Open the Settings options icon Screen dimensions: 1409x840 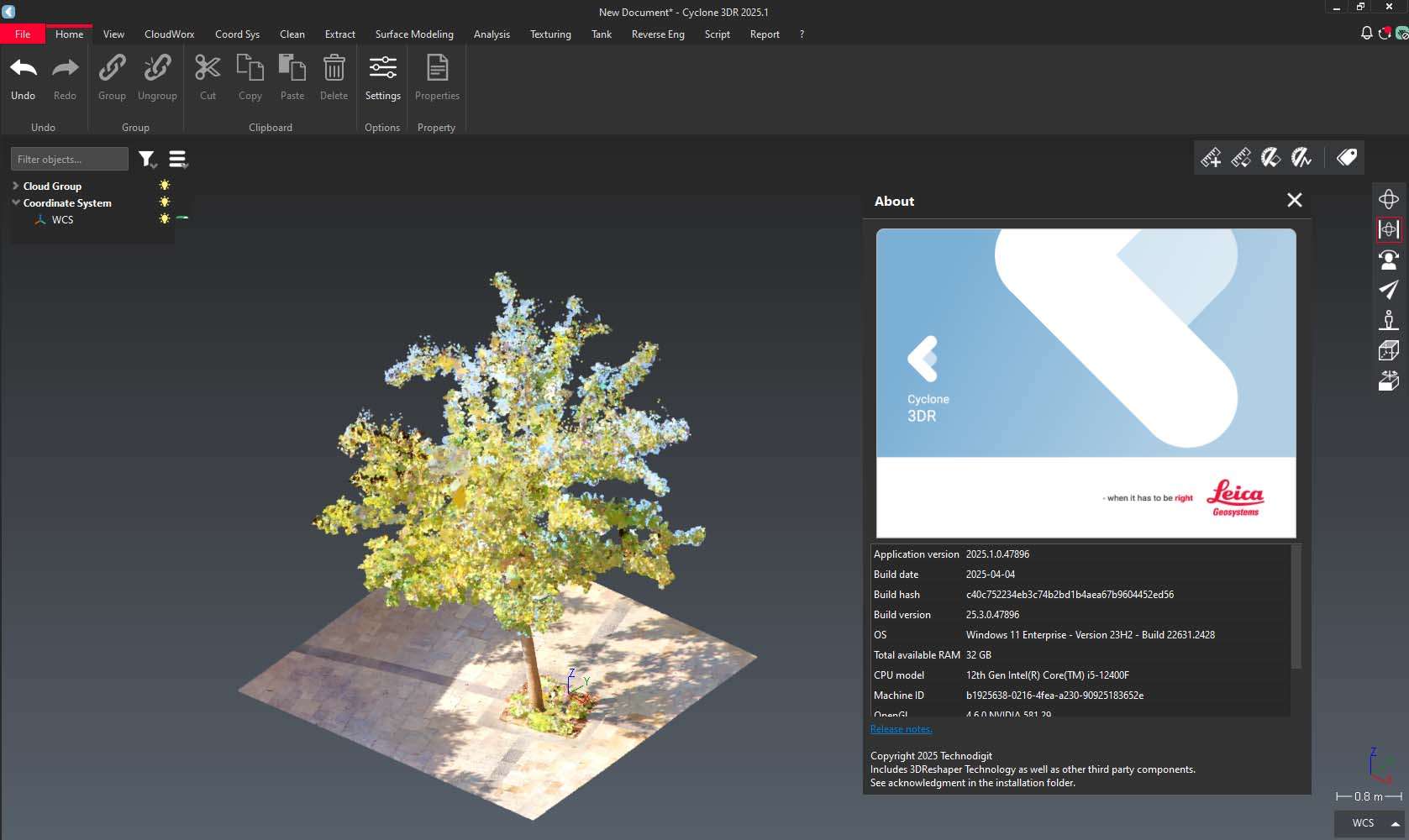[x=382, y=69]
